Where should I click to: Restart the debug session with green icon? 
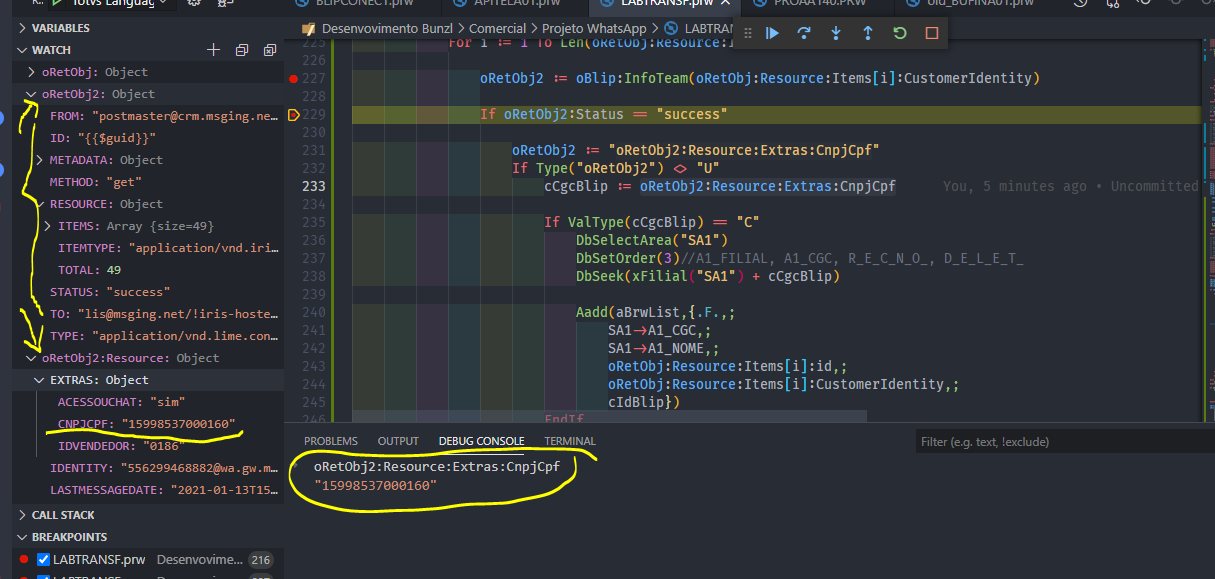(x=900, y=33)
